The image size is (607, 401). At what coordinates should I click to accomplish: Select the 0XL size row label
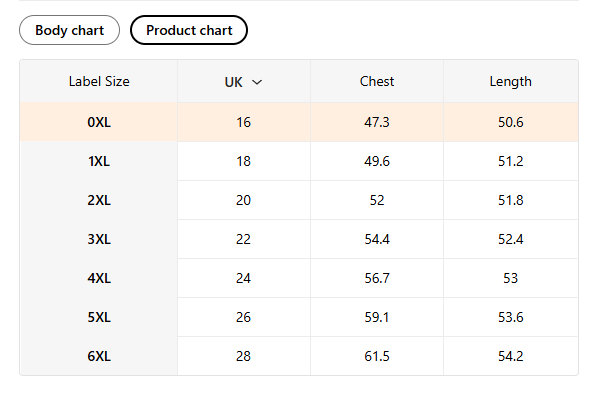coord(99,122)
